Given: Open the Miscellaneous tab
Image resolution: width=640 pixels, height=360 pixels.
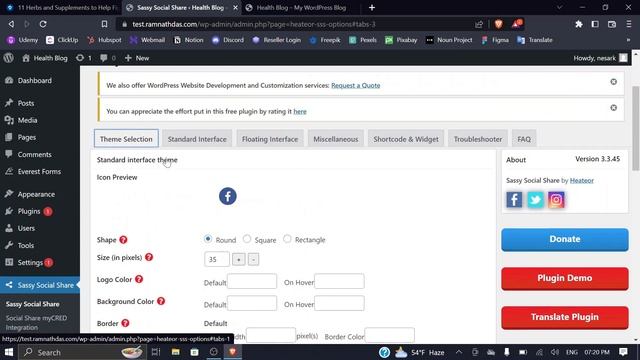Looking at the screenshot, I should tap(336, 139).
